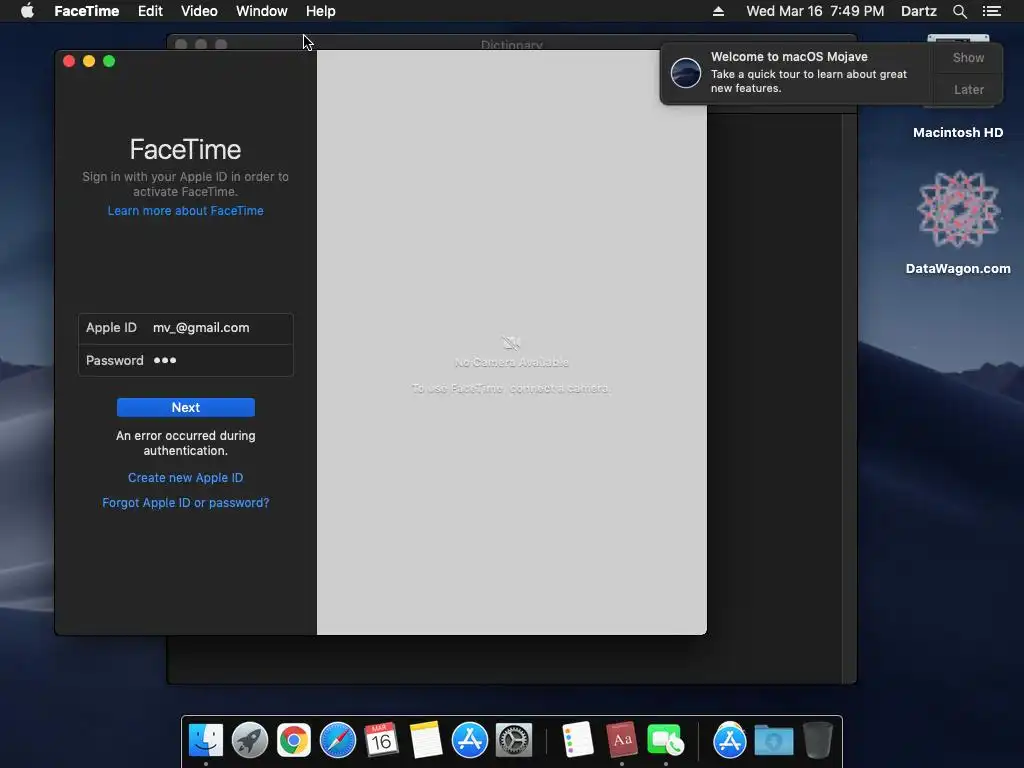Open System Preferences from the Dock

tap(514, 741)
